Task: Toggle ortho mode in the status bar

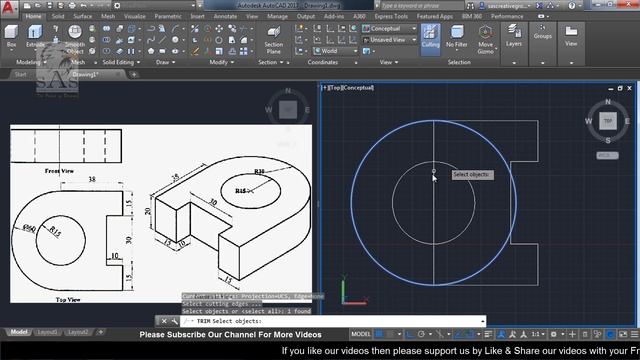Action: (410, 334)
